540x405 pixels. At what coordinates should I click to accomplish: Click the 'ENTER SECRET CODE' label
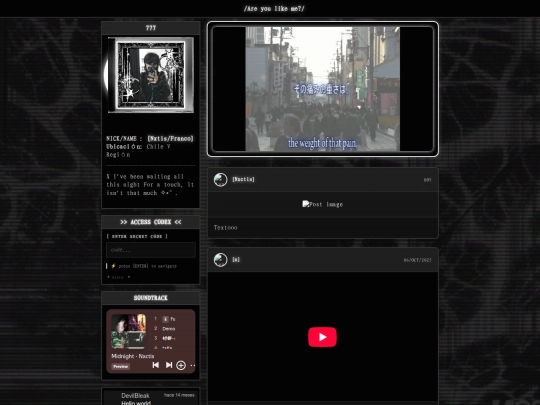pyautogui.click(x=137, y=236)
